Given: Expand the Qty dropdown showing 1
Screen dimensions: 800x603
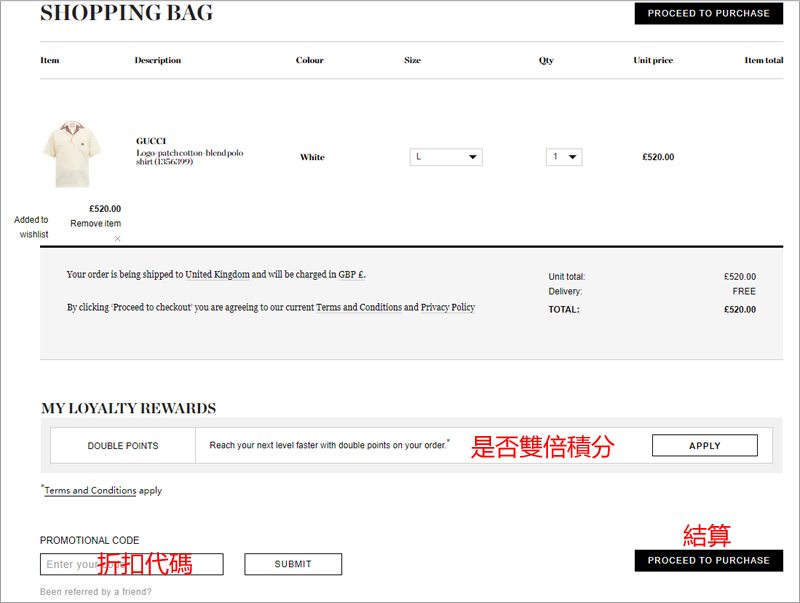Looking at the screenshot, I should (x=564, y=157).
